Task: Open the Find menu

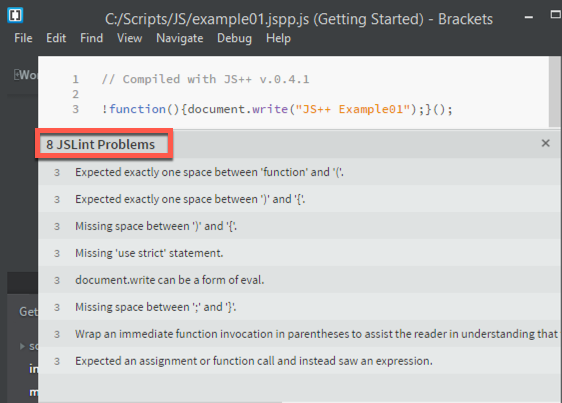Action: pyautogui.click(x=91, y=38)
